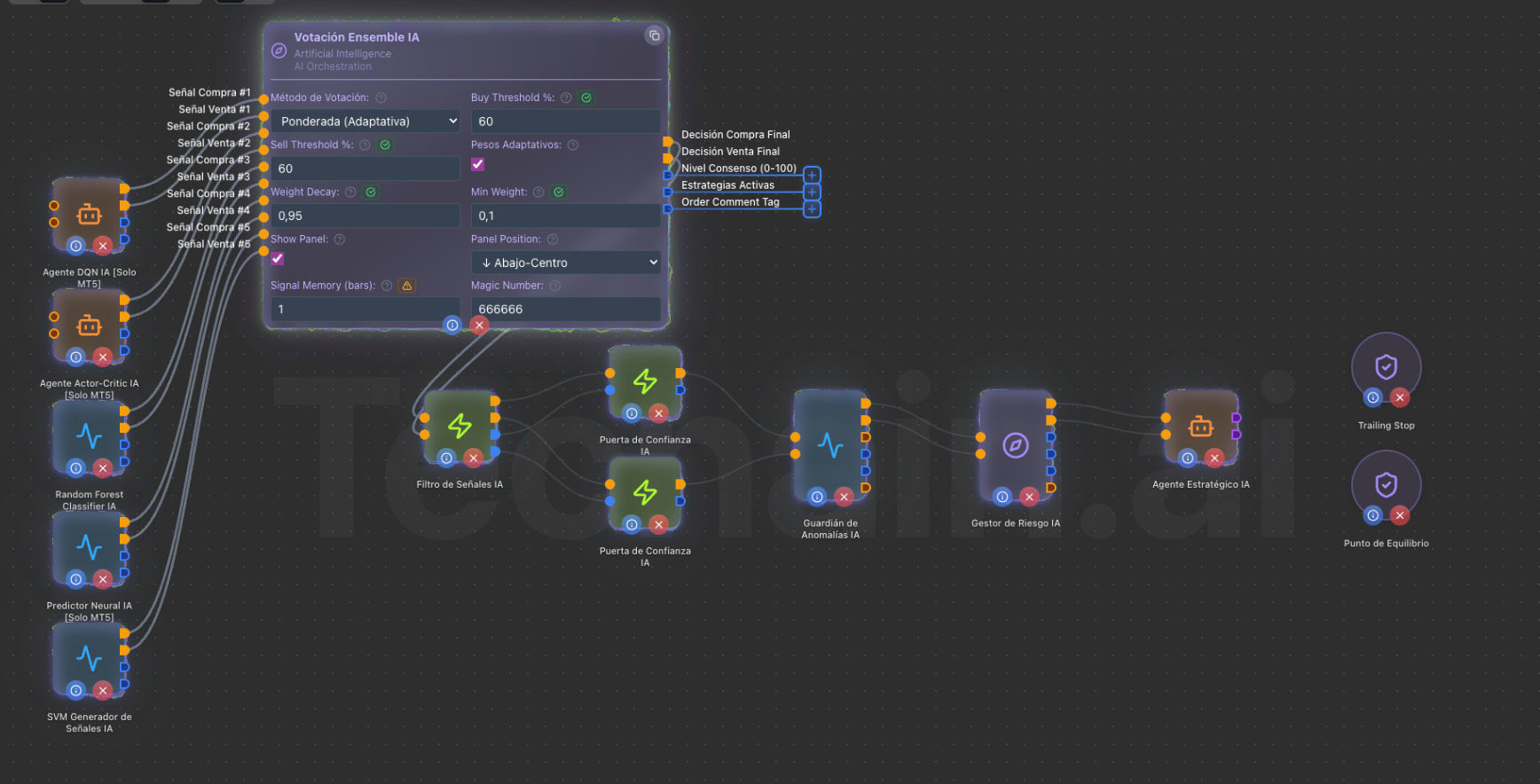Image resolution: width=1540 pixels, height=784 pixels.
Task: Click plus button next to Nivel Consenso output
Action: [812, 176]
